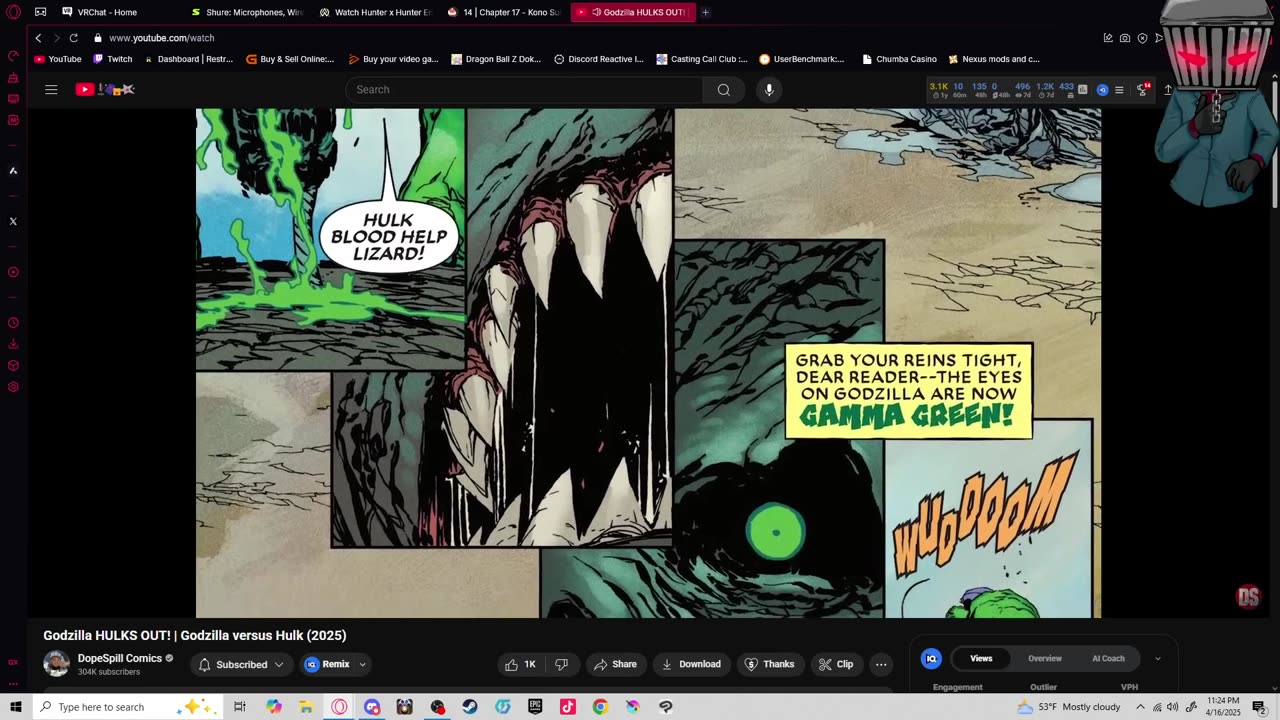The image size is (1280, 720).
Task: Open the Dragon Ball Z Dok... bookmark
Action: click(496, 59)
